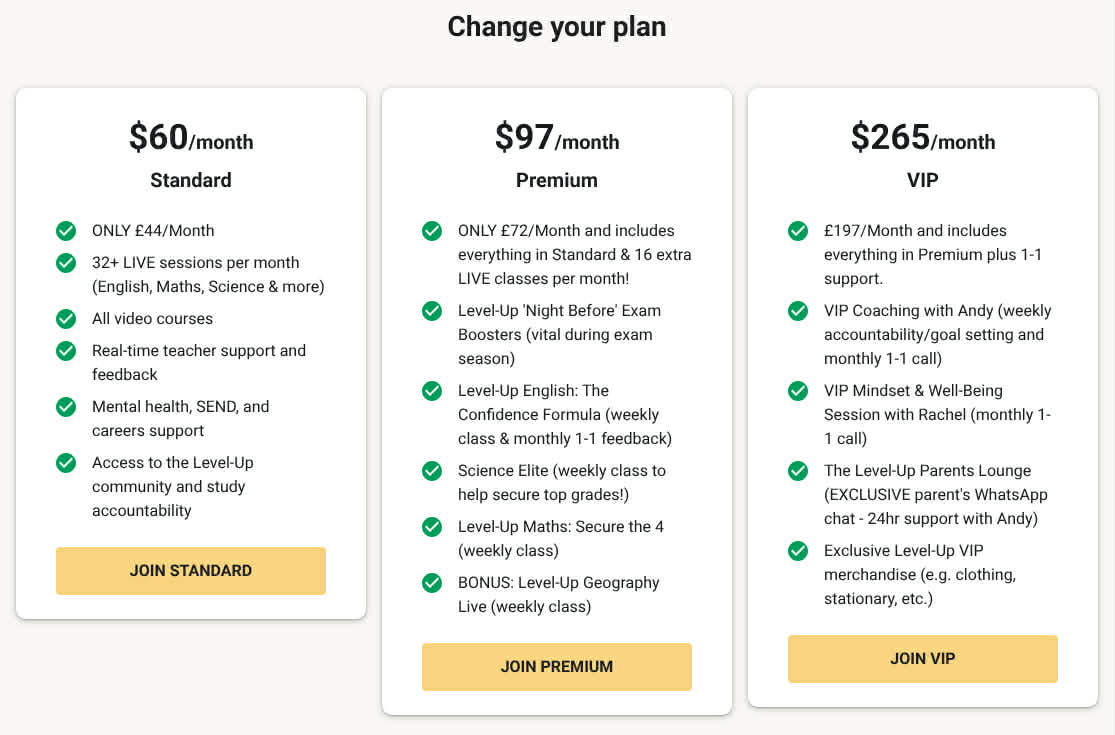Click the checkmark for 'Real-time teacher support'
This screenshot has width=1115, height=735.
[66, 351]
